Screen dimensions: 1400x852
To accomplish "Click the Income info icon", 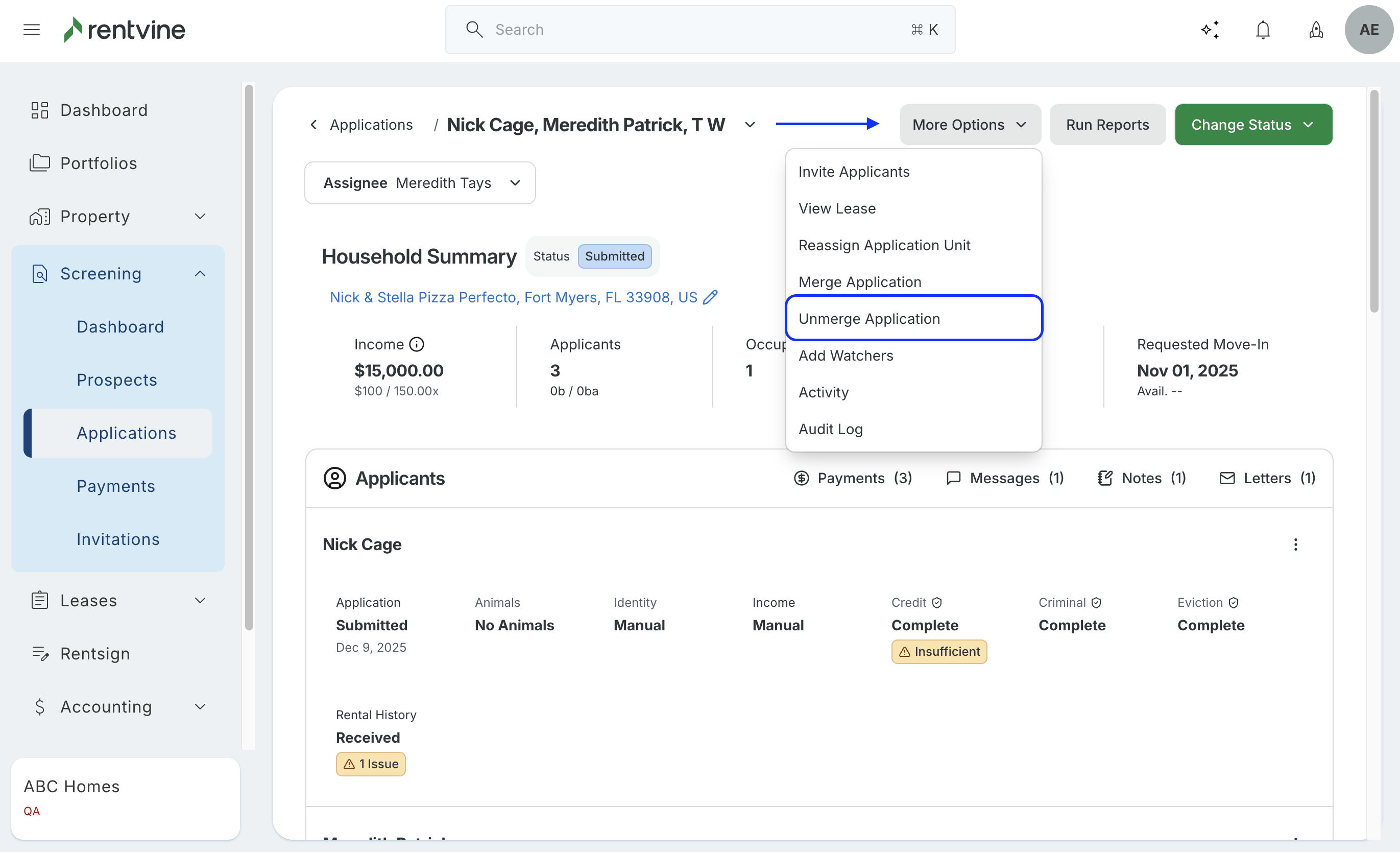I will 417,344.
